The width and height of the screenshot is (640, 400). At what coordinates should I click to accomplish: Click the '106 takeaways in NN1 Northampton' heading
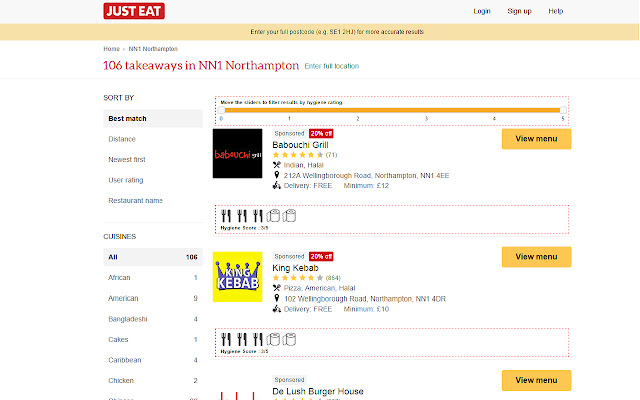pyautogui.click(x=201, y=66)
